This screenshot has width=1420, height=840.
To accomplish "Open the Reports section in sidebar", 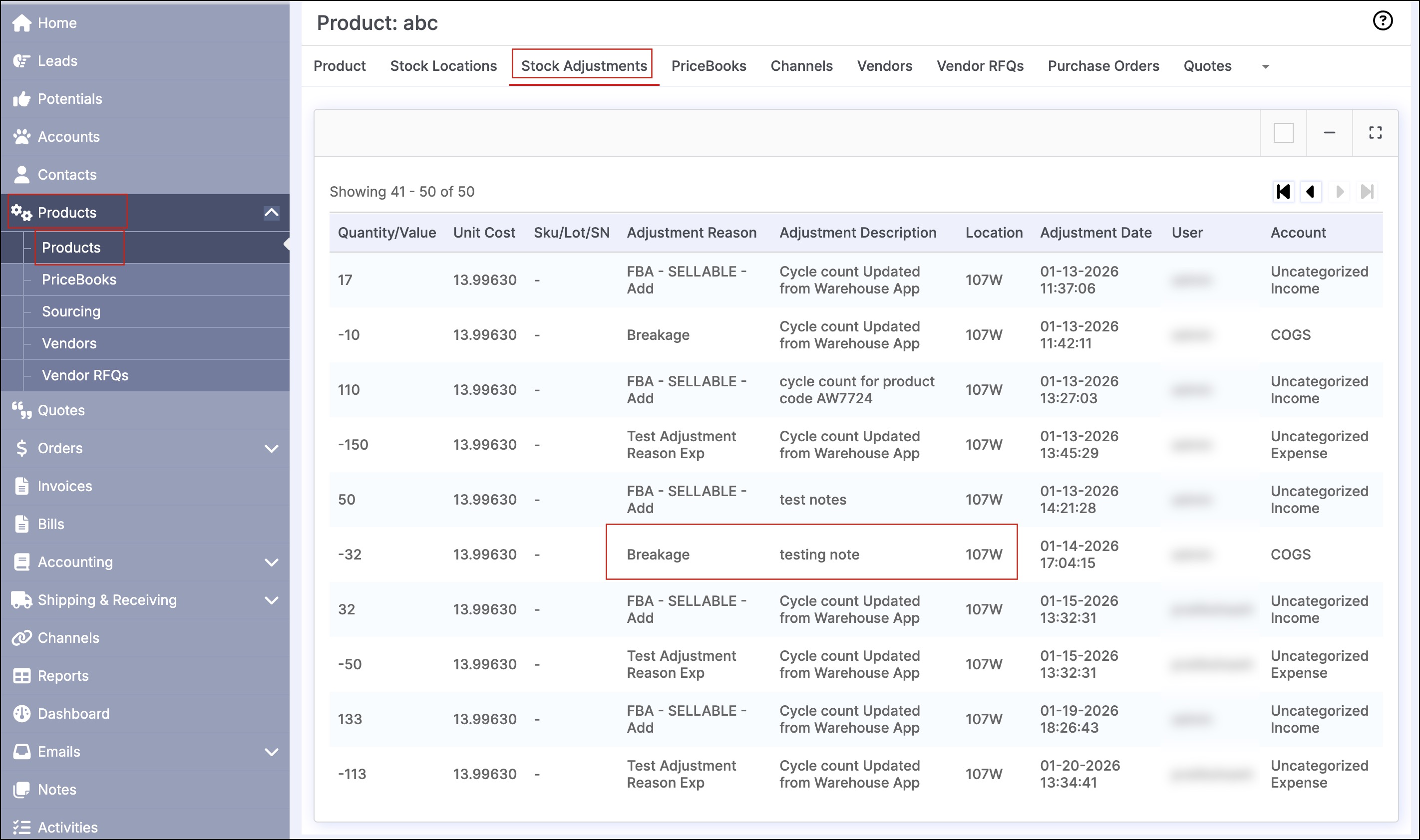I will [x=63, y=676].
